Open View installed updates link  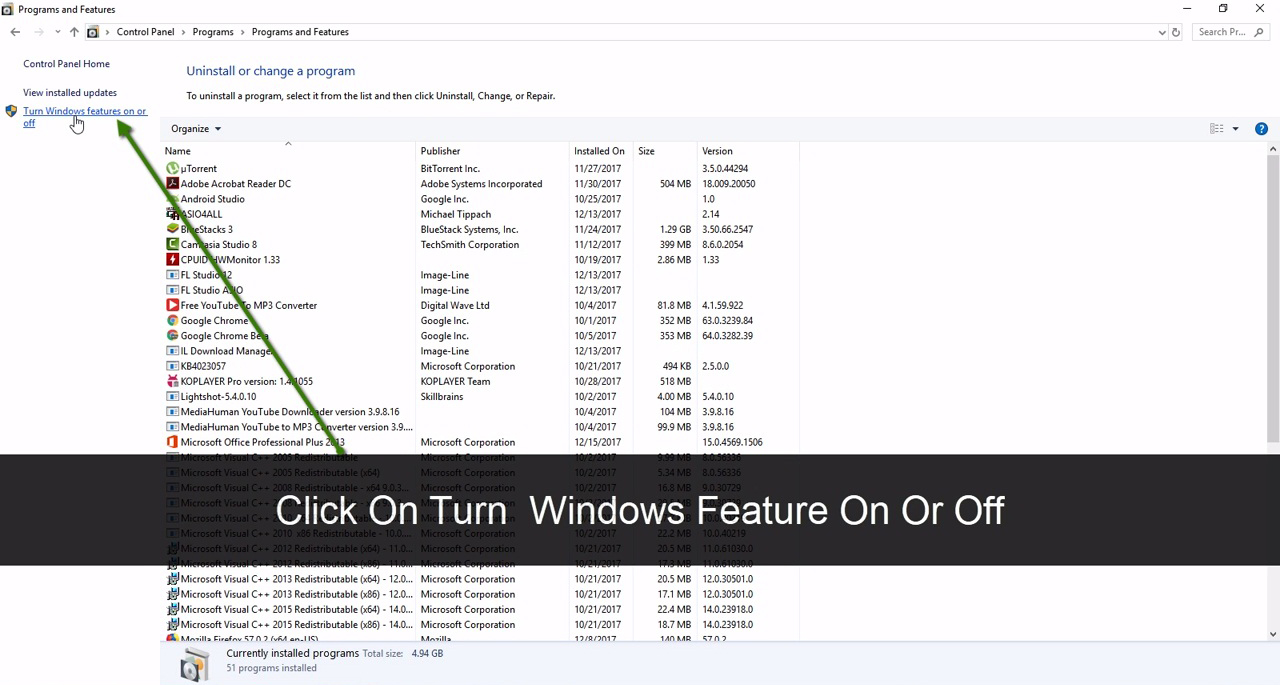coord(70,93)
